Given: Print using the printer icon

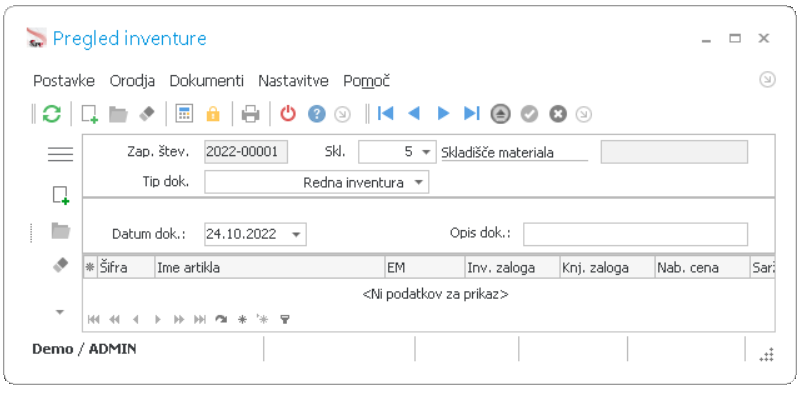Looking at the screenshot, I should [x=251, y=114].
